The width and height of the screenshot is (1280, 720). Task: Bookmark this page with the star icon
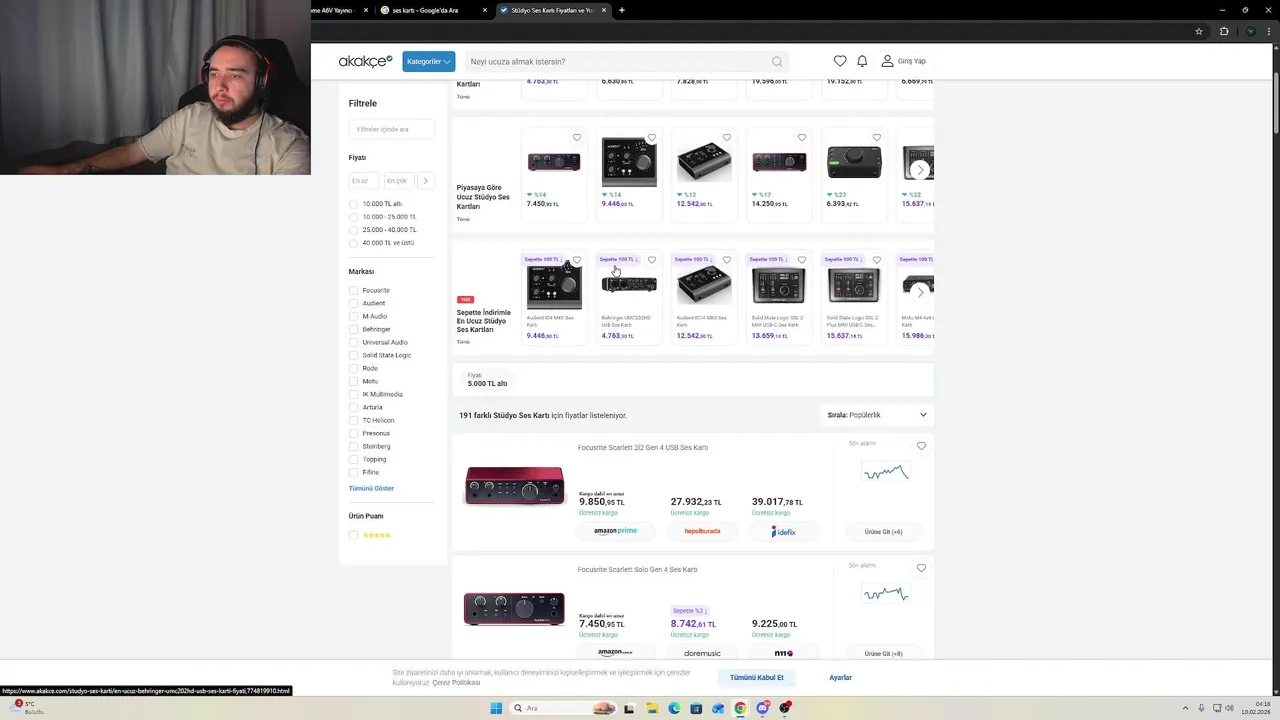coord(1199,31)
